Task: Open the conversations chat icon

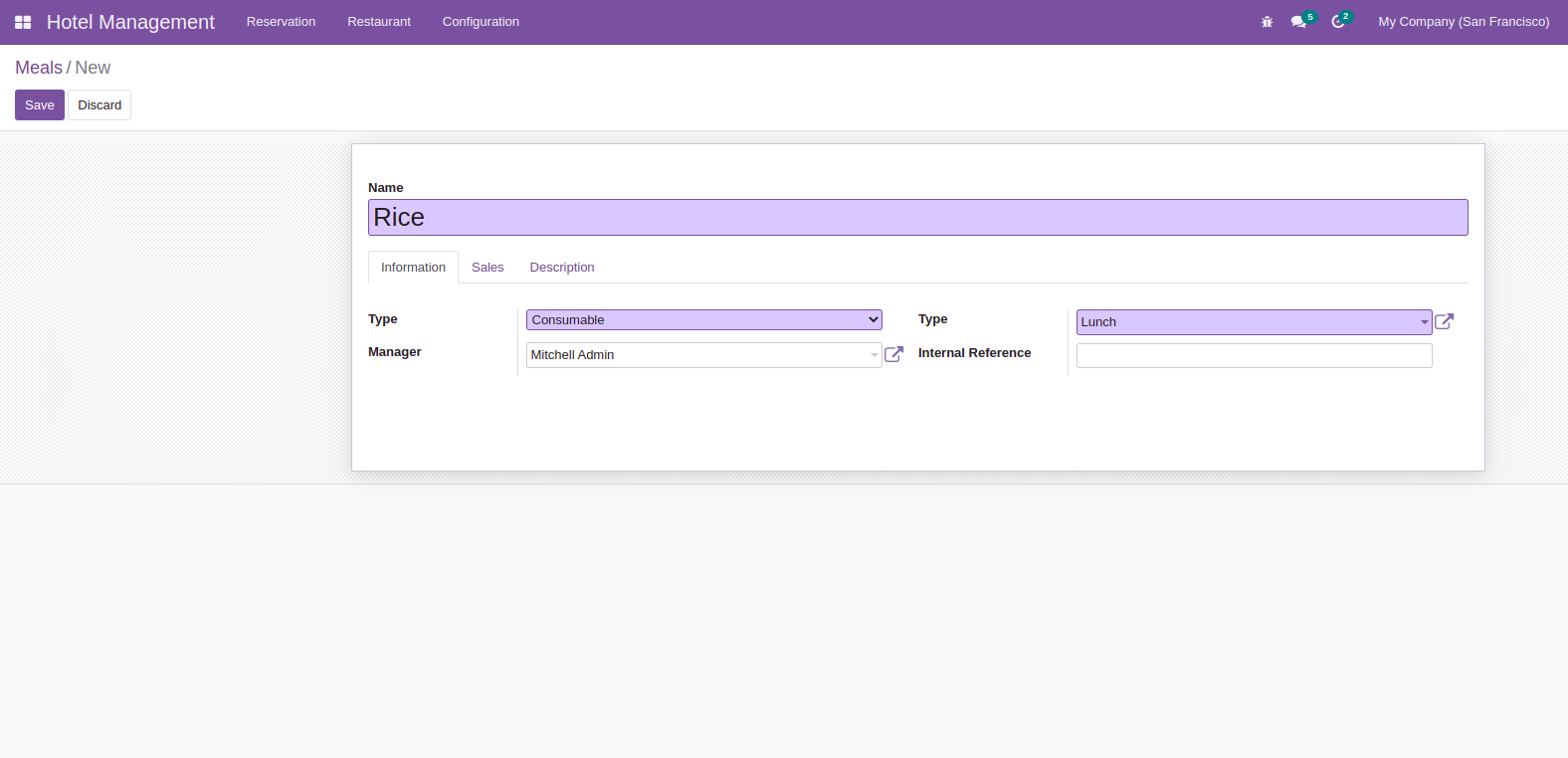Action: [1298, 22]
